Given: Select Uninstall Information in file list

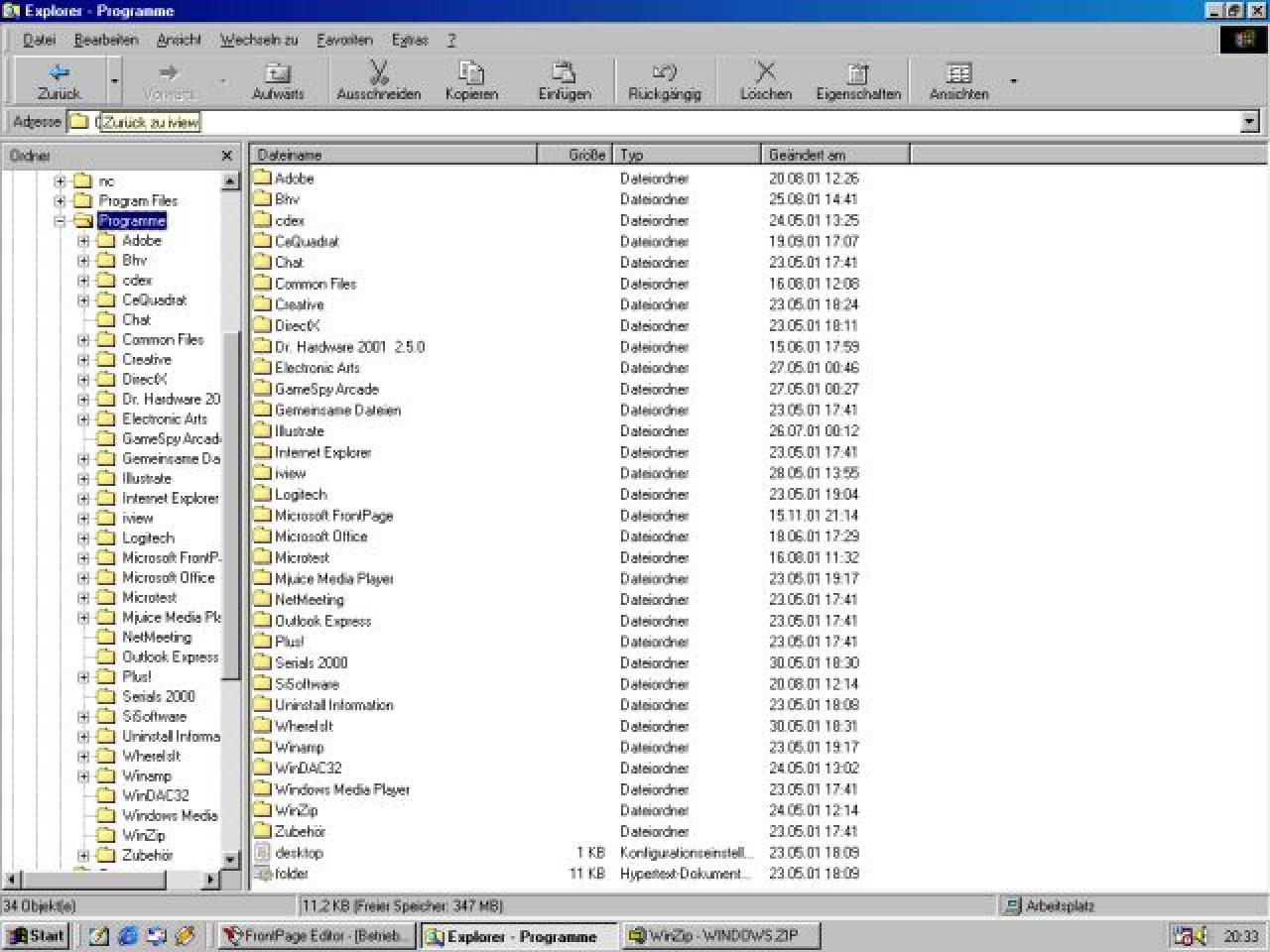Looking at the screenshot, I should pos(333,705).
